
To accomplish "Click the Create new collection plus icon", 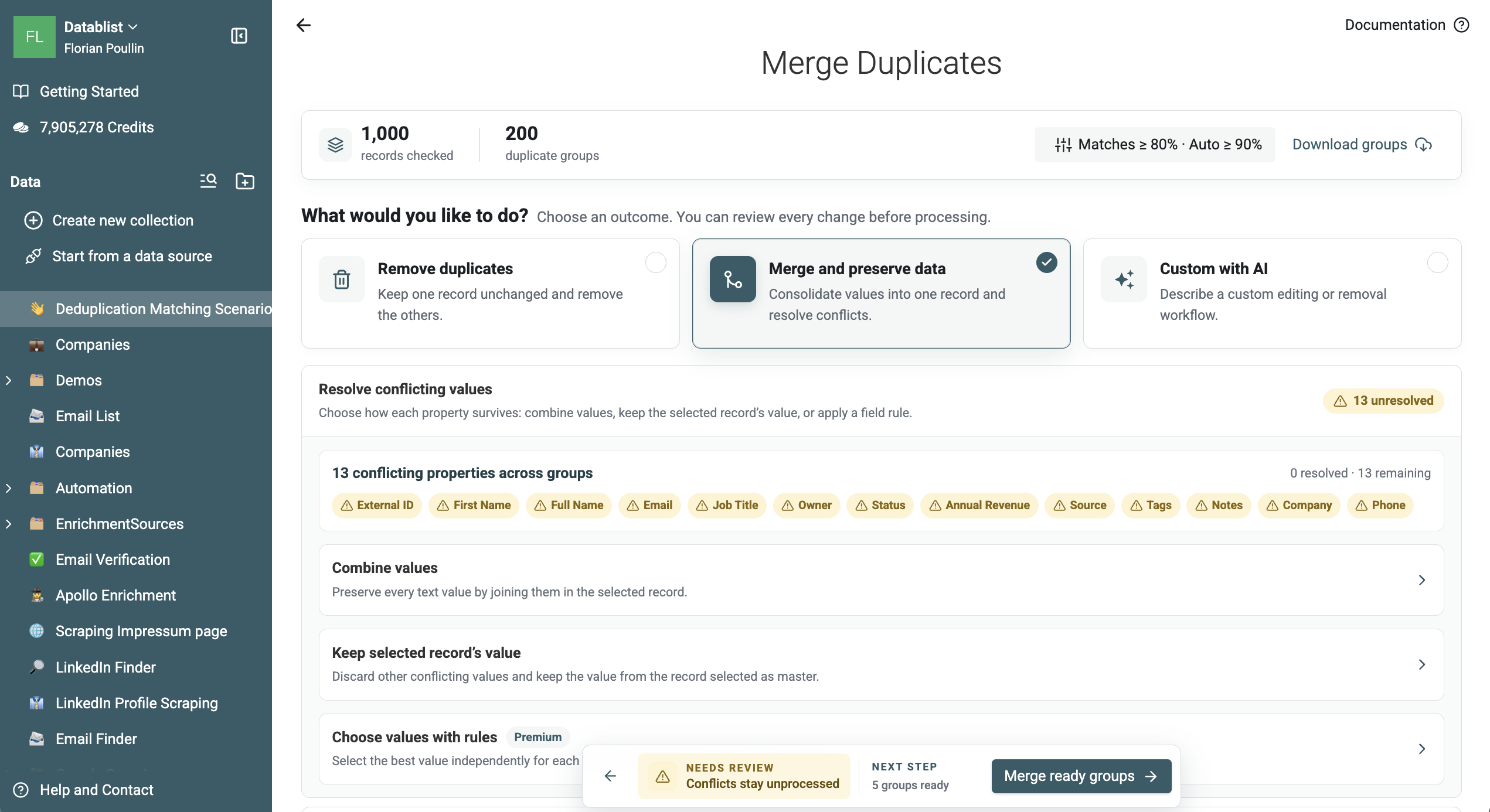I will [33, 220].
